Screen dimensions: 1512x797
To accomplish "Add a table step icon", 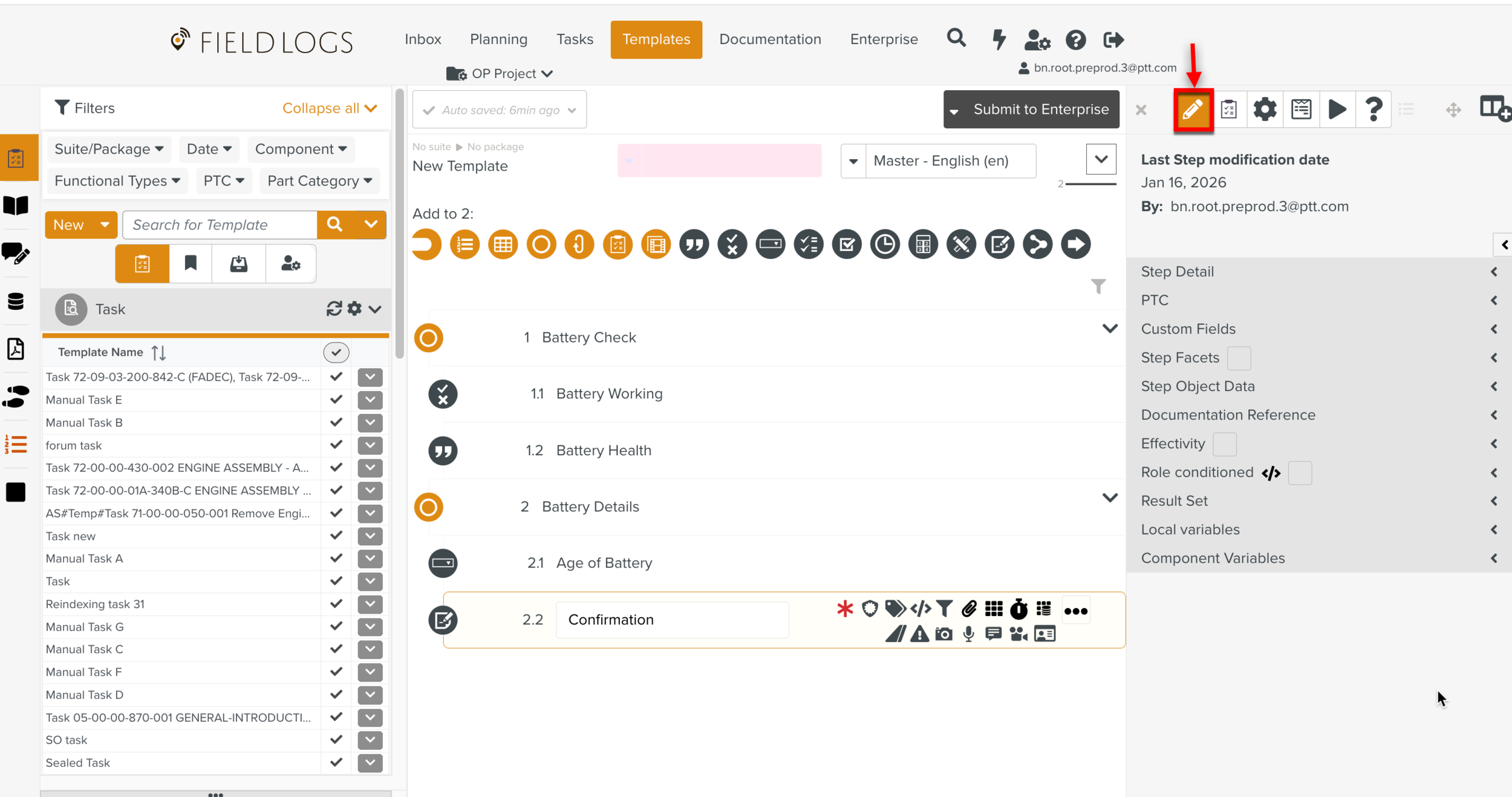I will 503,244.
